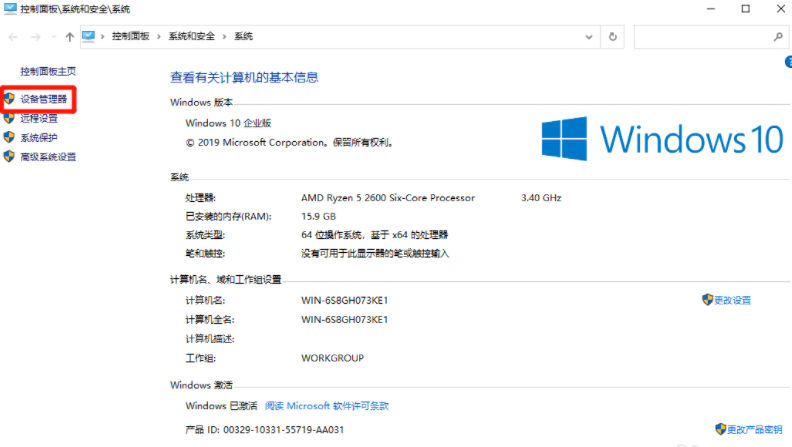Image resolution: width=792 pixels, height=447 pixels.
Task: Click 更改产品密钥 link
Action: click(755, 430)
